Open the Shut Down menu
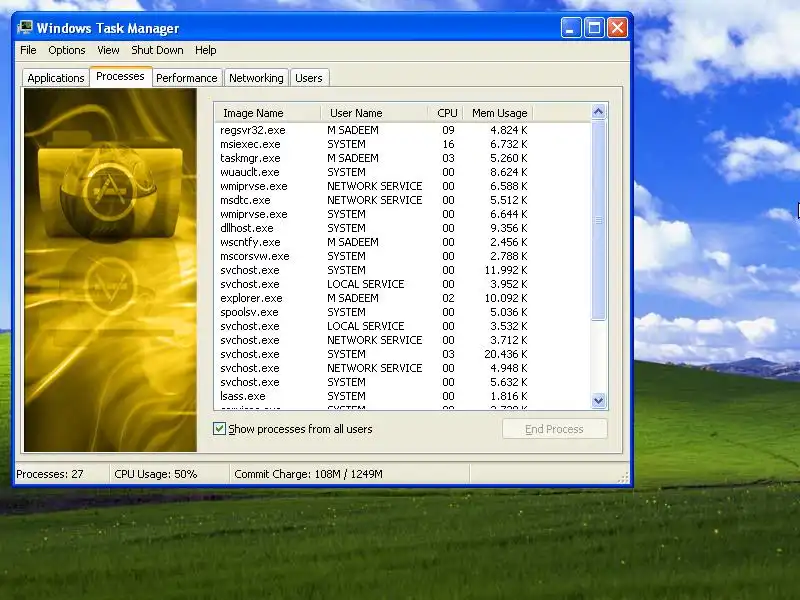The image size is (800, 600). click(x=157, y=50)
